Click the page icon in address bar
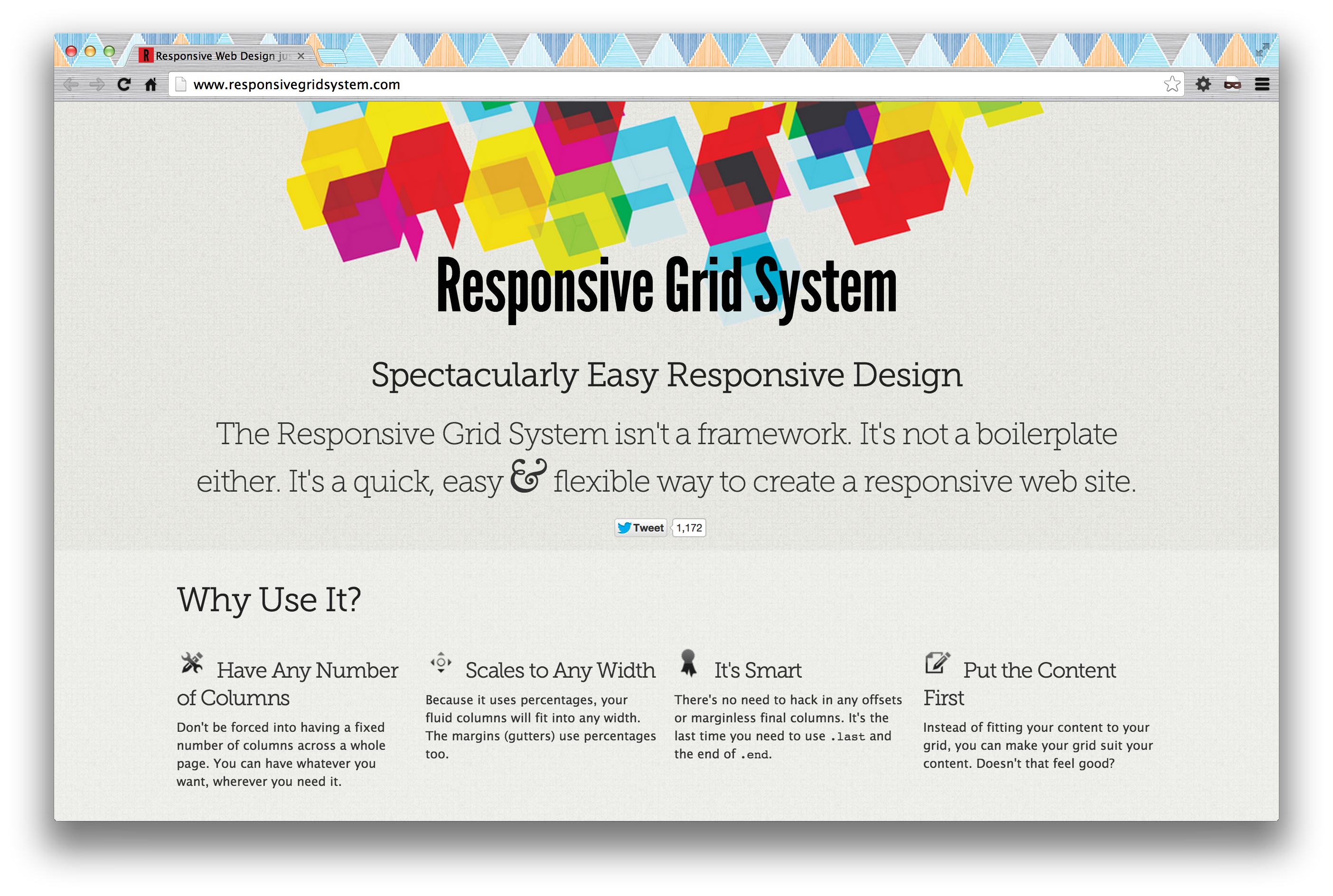 click(x=181, y=84)
